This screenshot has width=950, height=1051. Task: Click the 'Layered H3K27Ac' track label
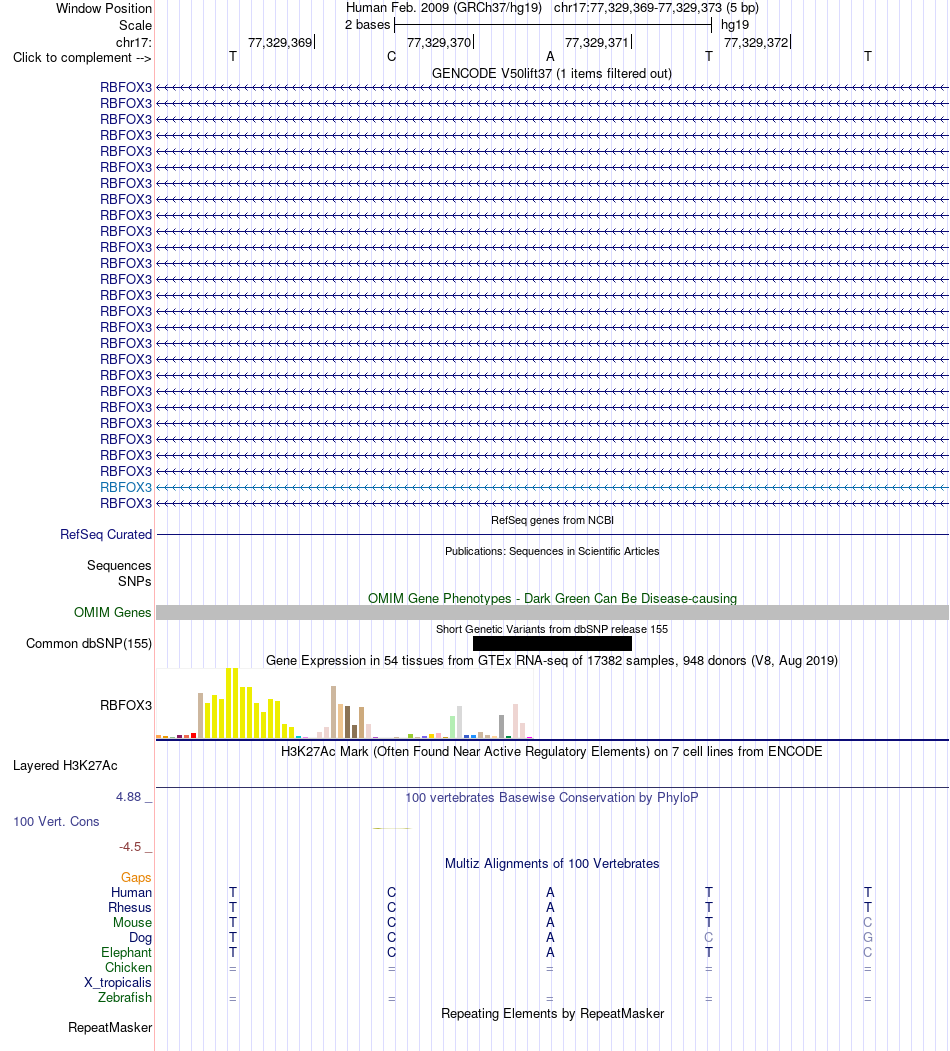(65, 765)
